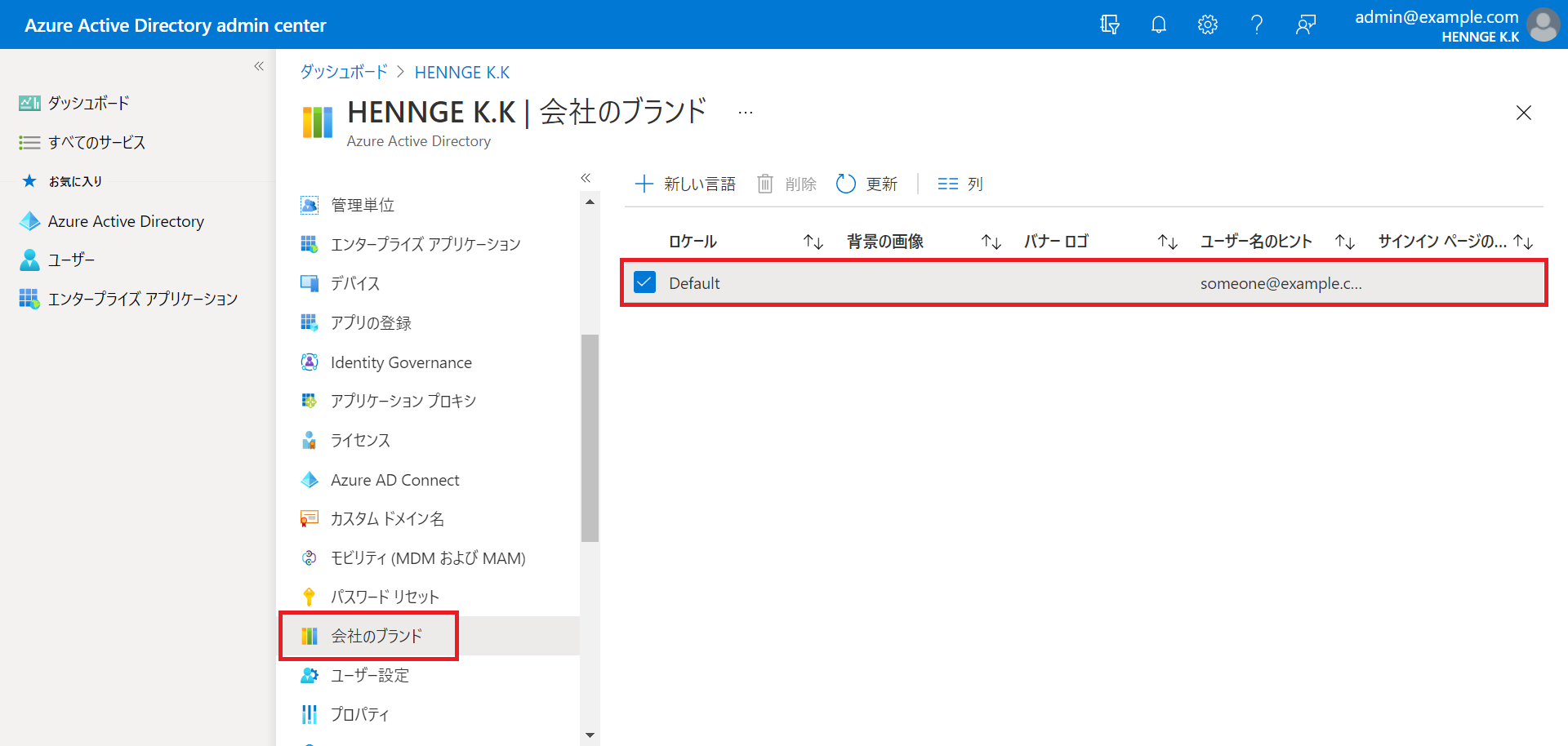This screenshot has width=1568, height=746.
Task: Open the help question mark
Action: [x=1256, y=24]
